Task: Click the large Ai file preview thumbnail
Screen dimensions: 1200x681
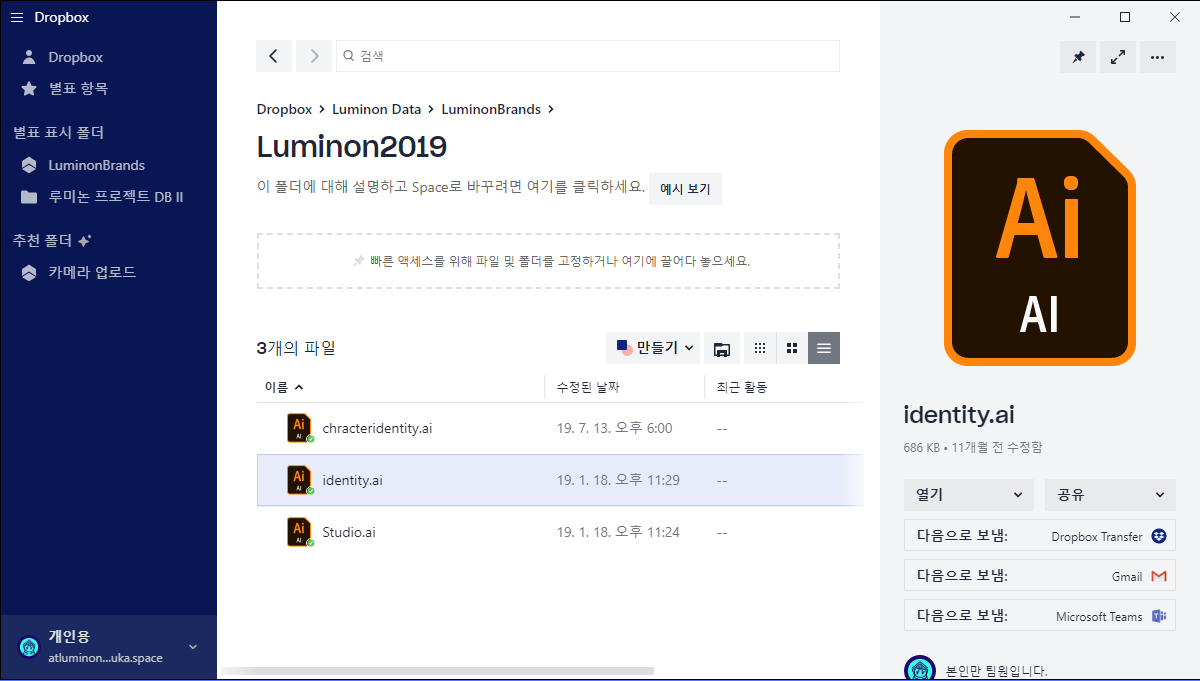Action: pyautogui.click(x=1040, y=248)
